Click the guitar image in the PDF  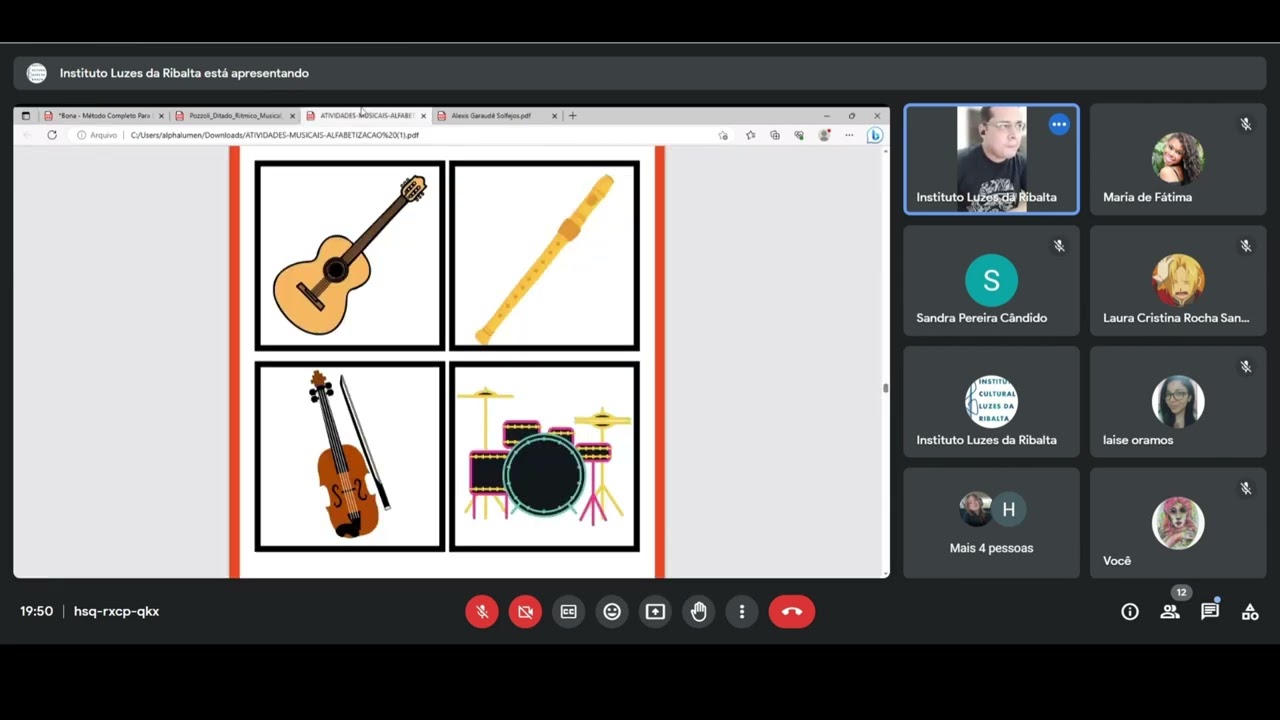click(350, 255)
